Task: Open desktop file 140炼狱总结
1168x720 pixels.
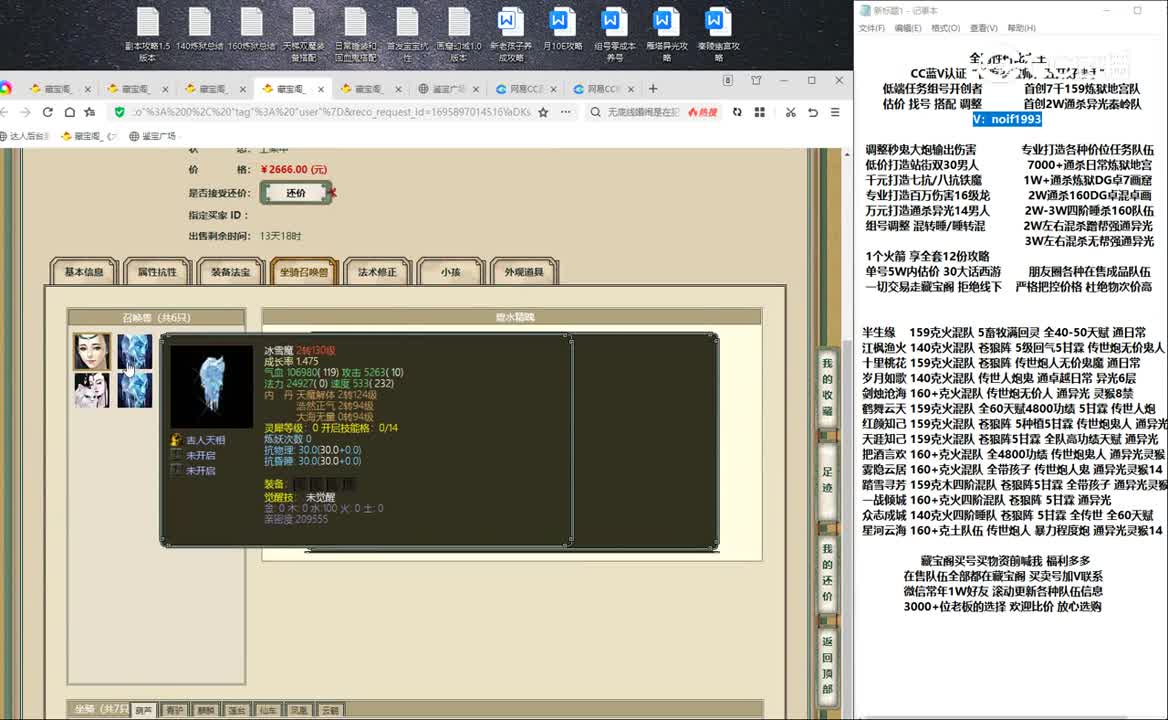Action: [x=200, y=30]
